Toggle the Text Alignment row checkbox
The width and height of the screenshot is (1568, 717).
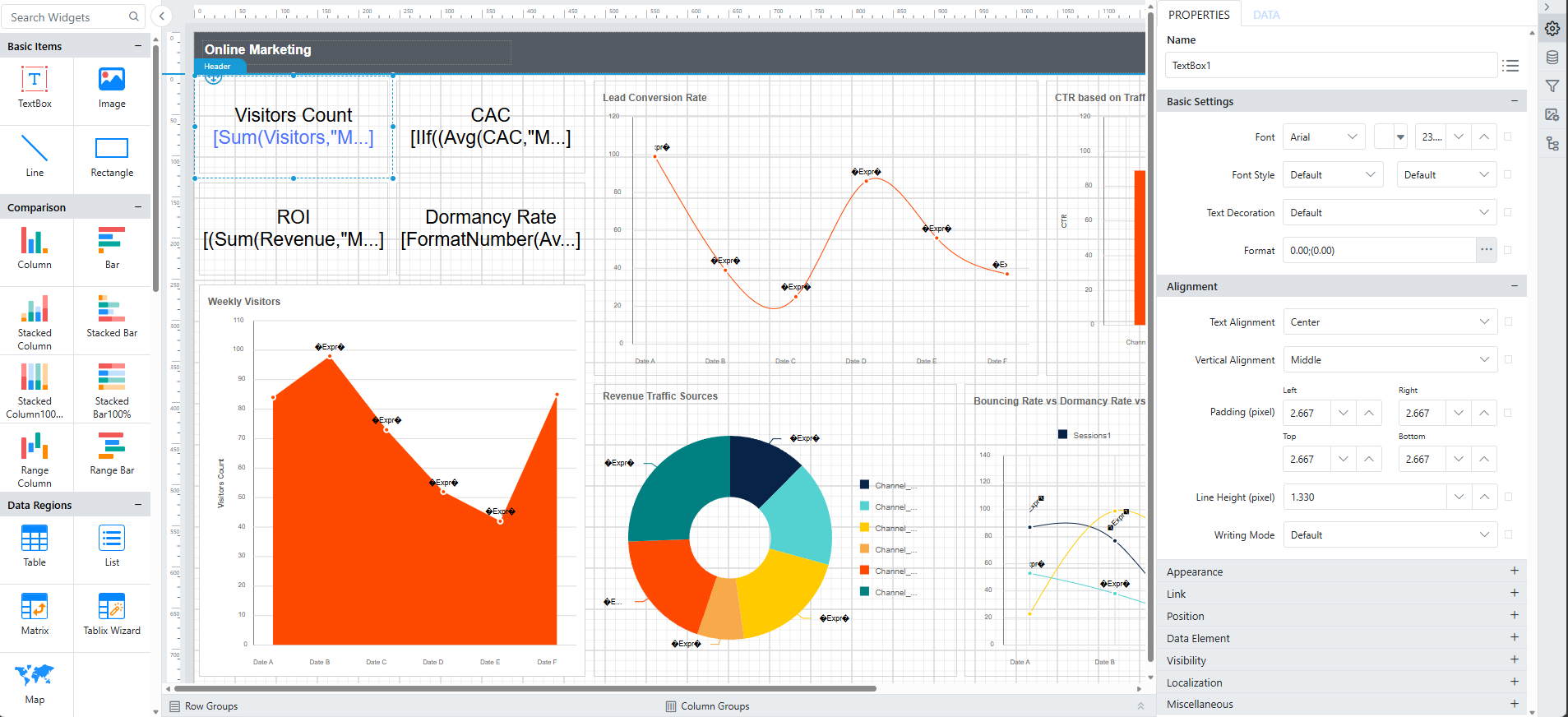tap(1508, 321)
